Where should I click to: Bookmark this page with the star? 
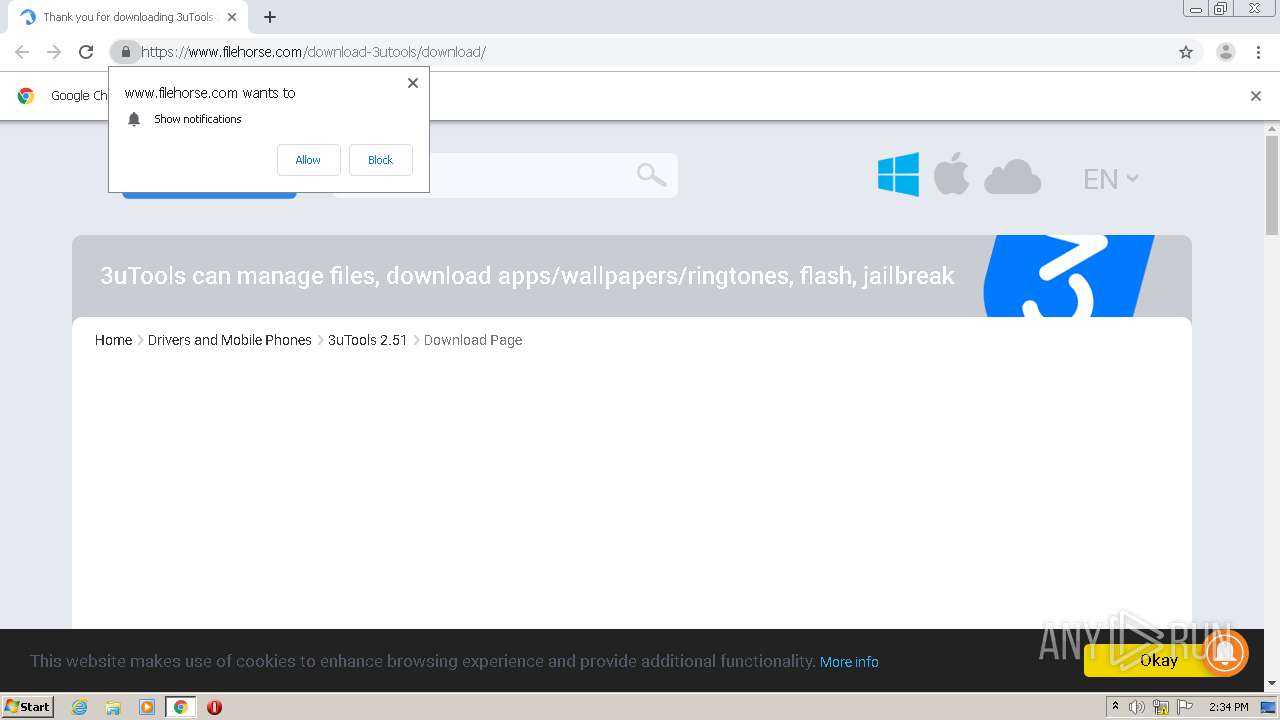click(1186, 52)
